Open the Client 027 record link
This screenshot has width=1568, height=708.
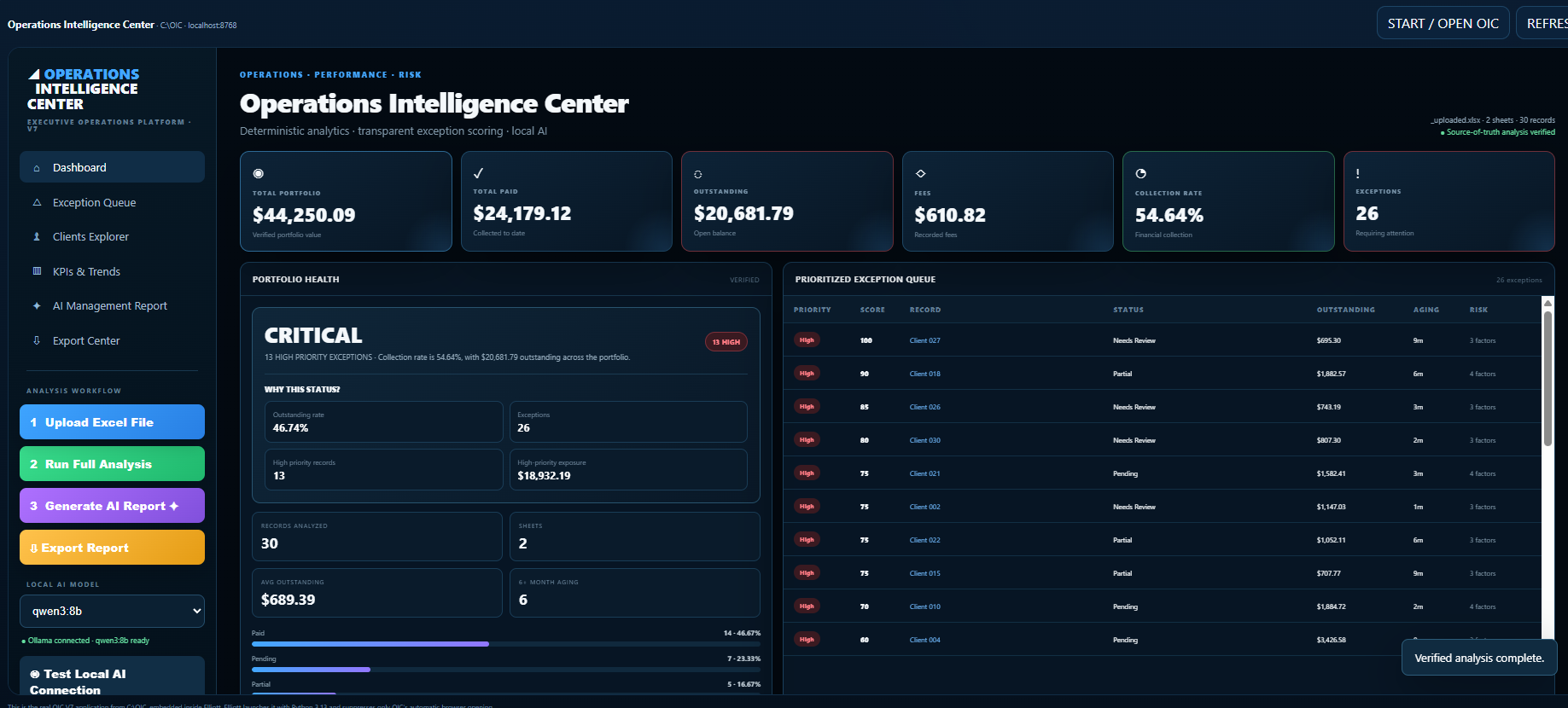pyautogui.click(x=924, y=340)
